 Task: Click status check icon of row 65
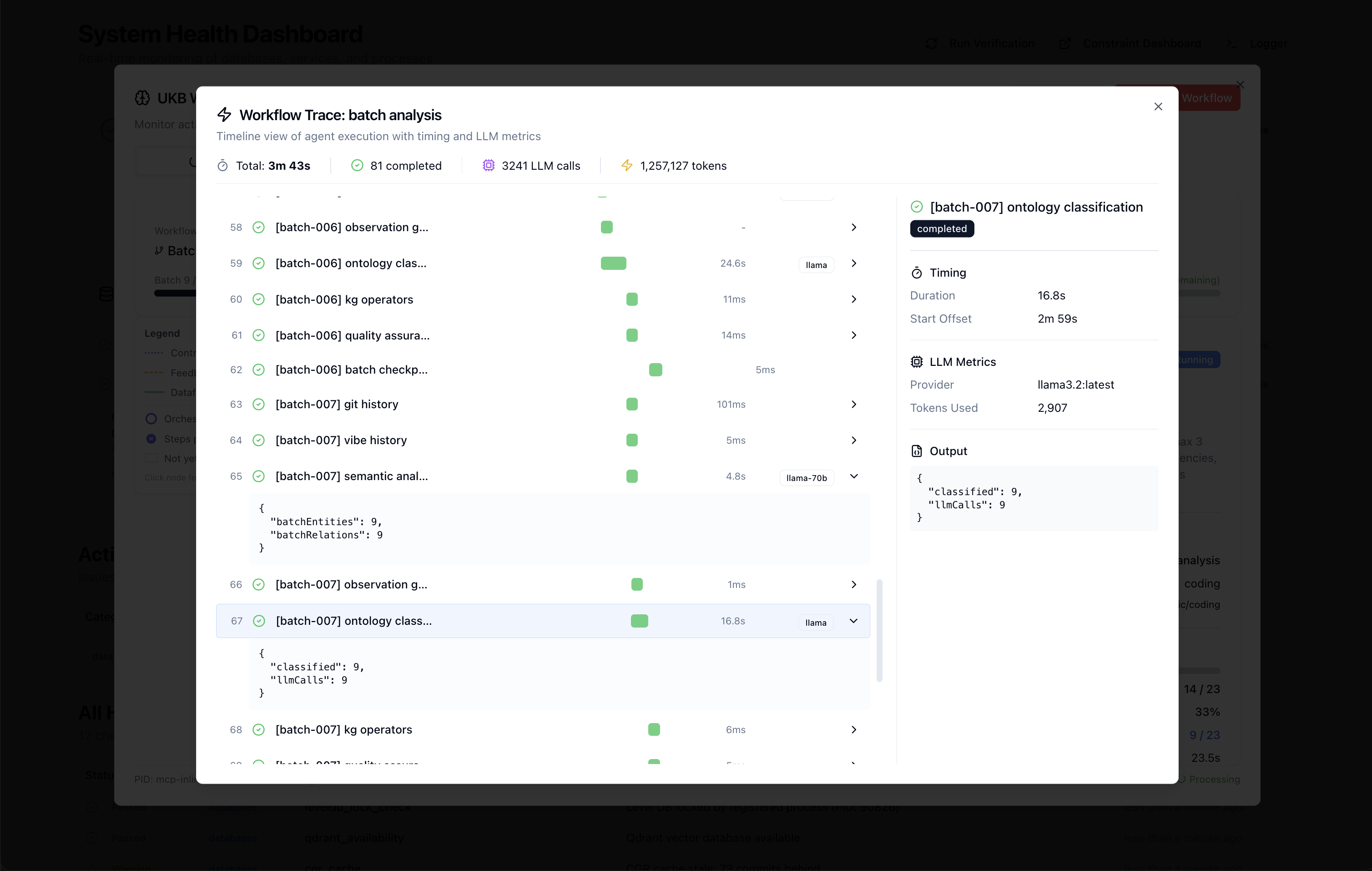259,476
